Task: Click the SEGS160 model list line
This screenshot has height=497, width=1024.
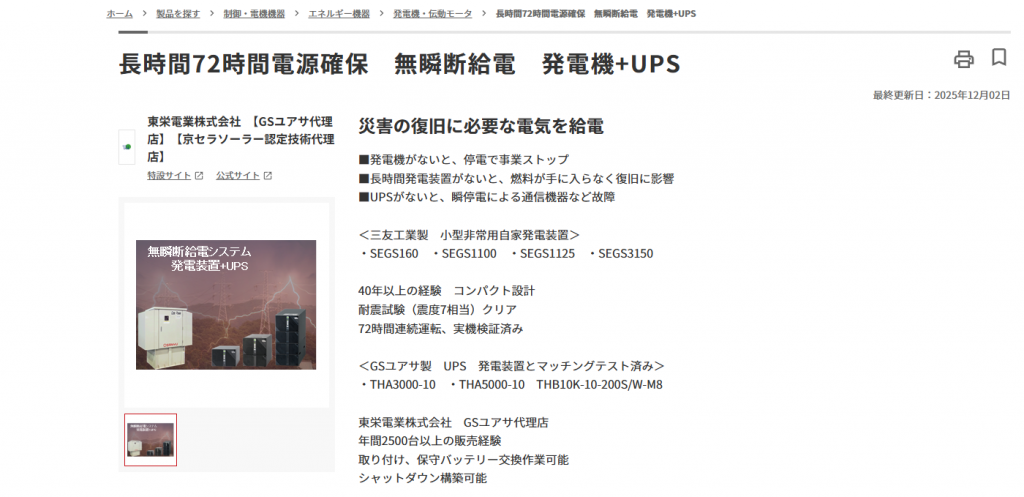Action: tap(505, 253)
